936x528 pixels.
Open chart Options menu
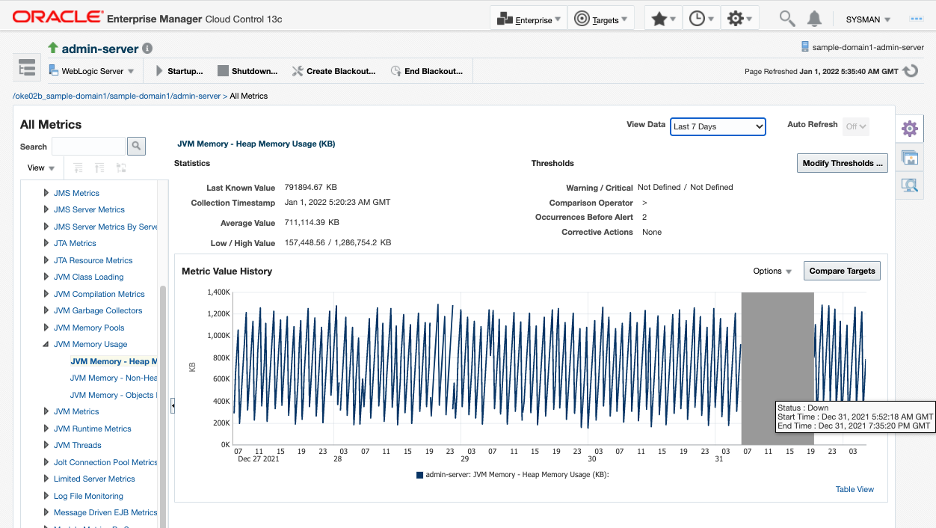click(x=772, y=271)
